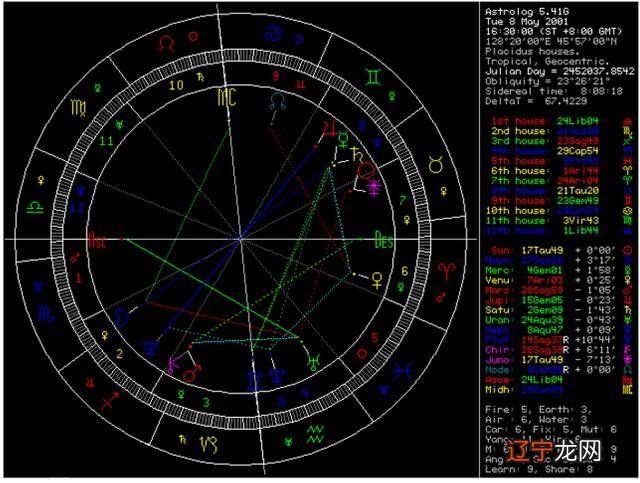Select the large blue Pluto glyph inside the wheel

[150, 347]
